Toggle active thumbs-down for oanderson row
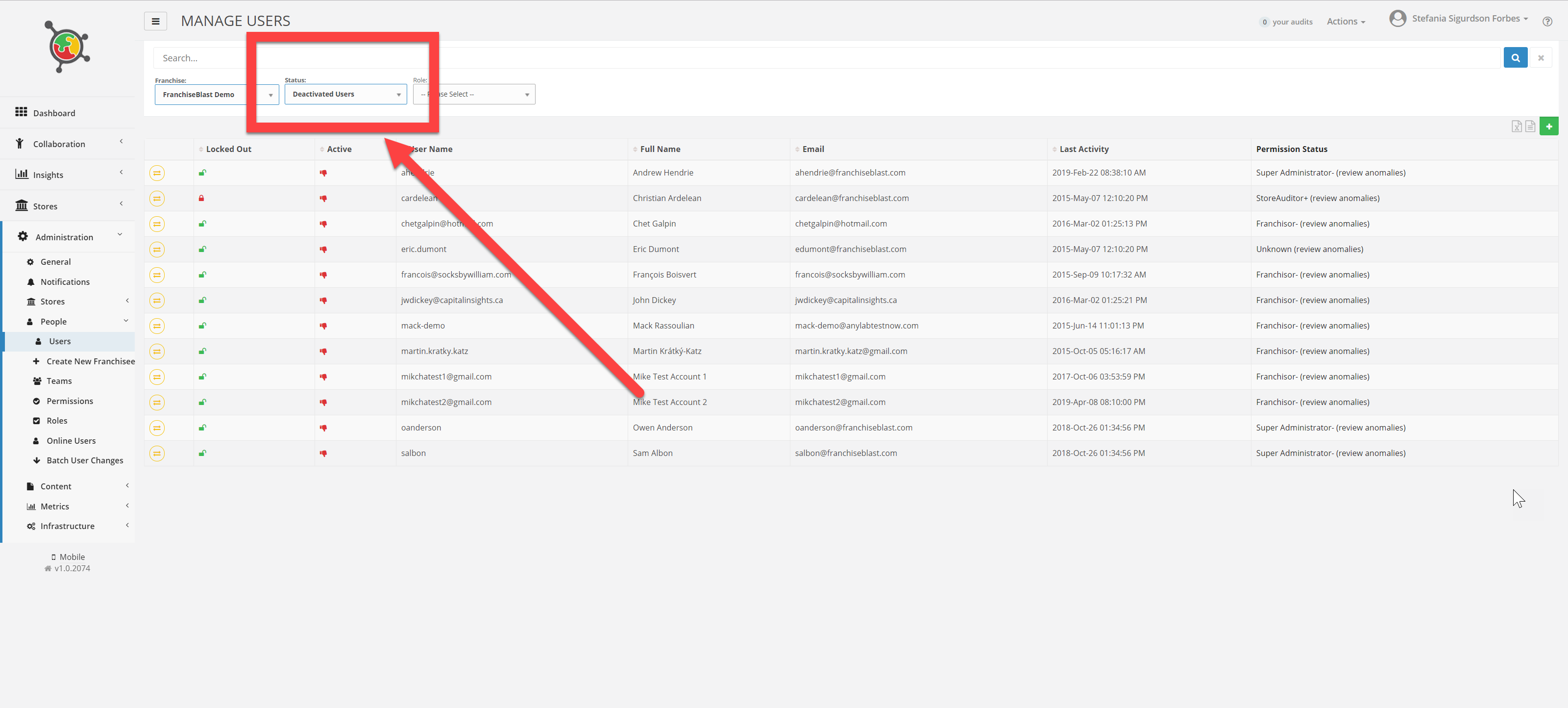This screenshot has width=1568, height=708. click(x=323, y=429)
